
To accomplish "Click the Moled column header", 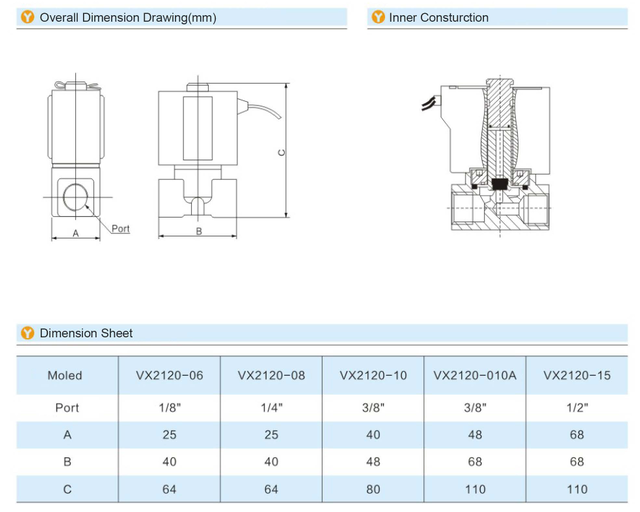I will tap(65, 376).
